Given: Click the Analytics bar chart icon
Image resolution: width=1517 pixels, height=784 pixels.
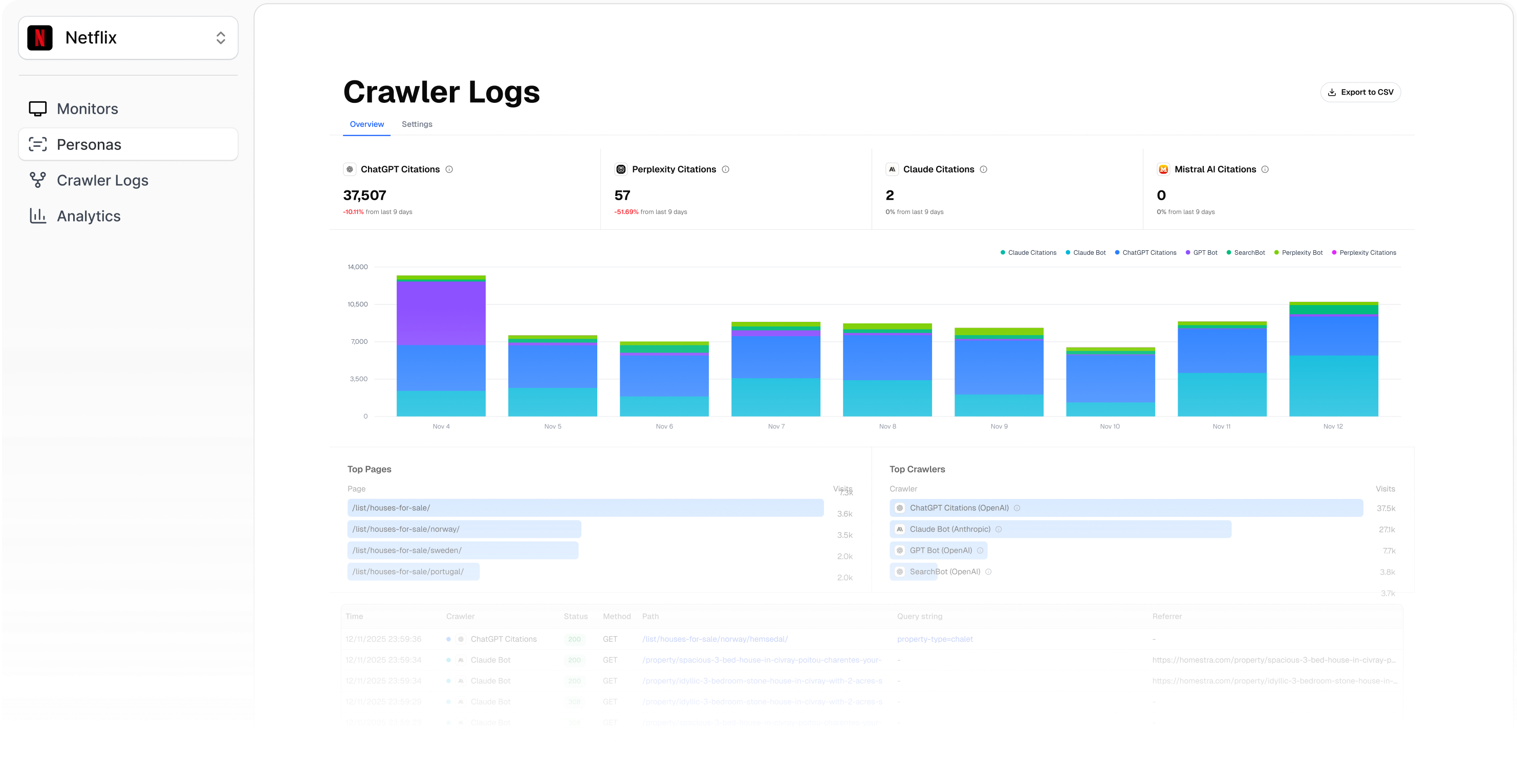Looking at the screenshot, I should point(38,215).
